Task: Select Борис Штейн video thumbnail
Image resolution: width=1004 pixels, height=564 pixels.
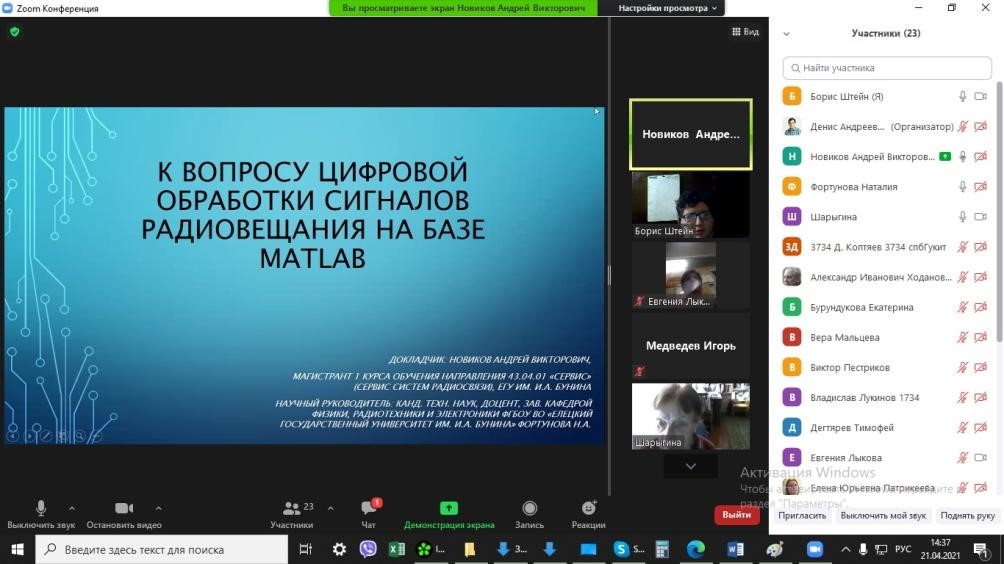Action: tap(690, 205)
